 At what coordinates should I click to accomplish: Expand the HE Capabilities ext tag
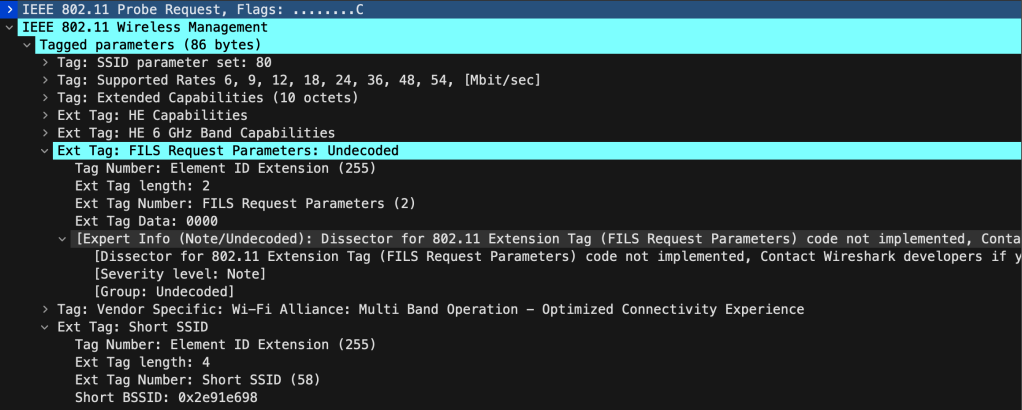[x=45, y=115]
